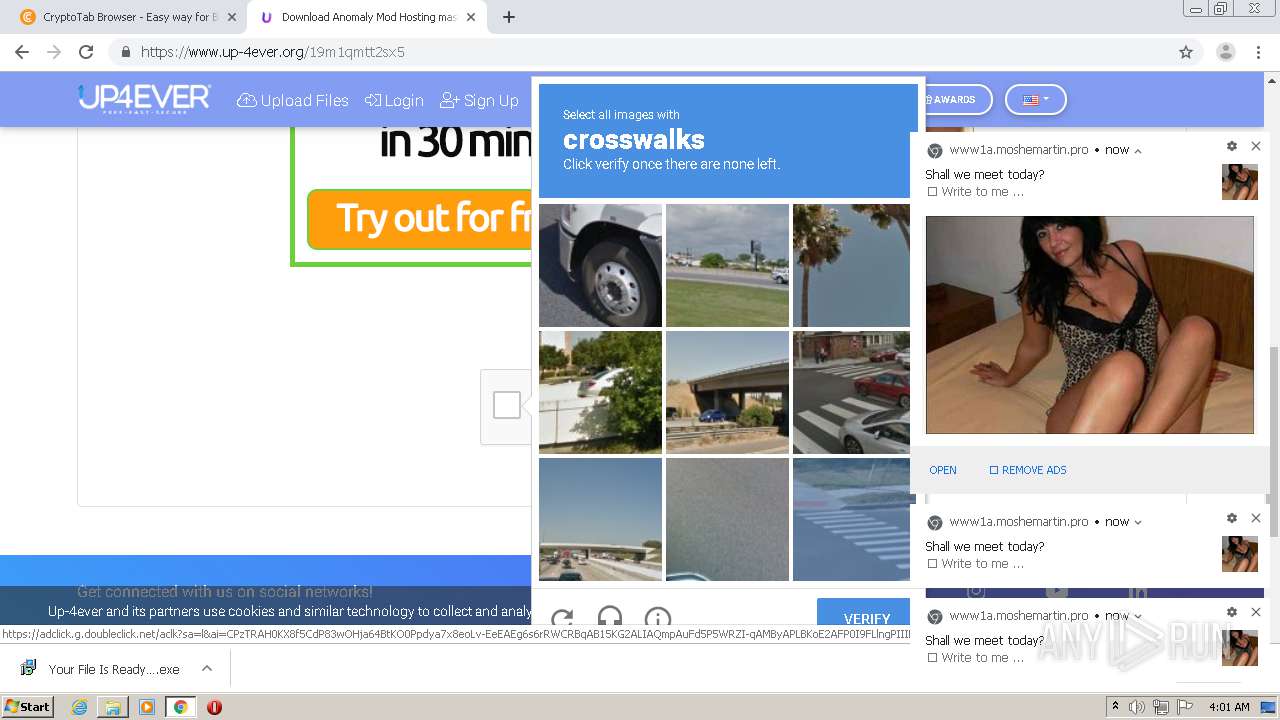
Task: Open settings gear on third notification
Action: coord(1231,612)
